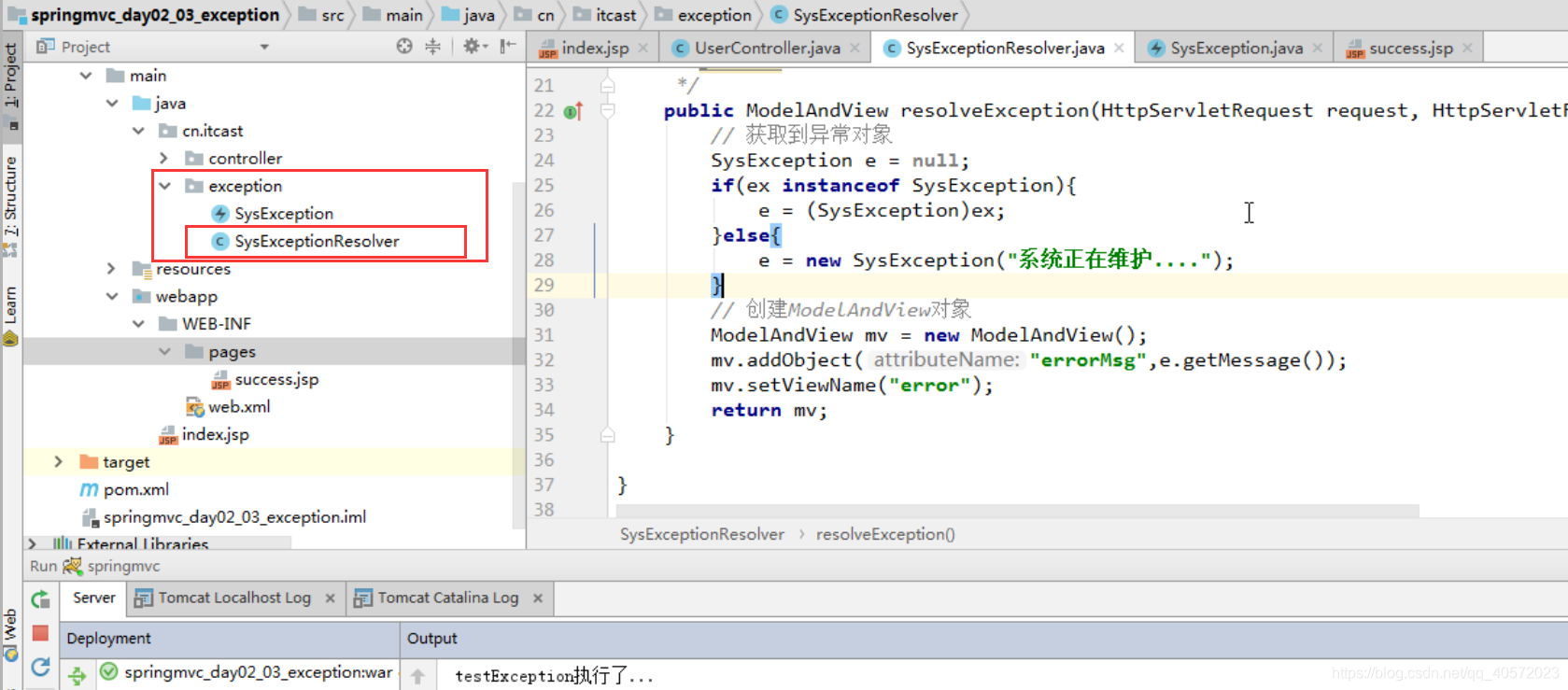Image resolution: width=1568 pixels, height=690 pixels.
Task: Expand the controller package
Action: click(164, 158)
